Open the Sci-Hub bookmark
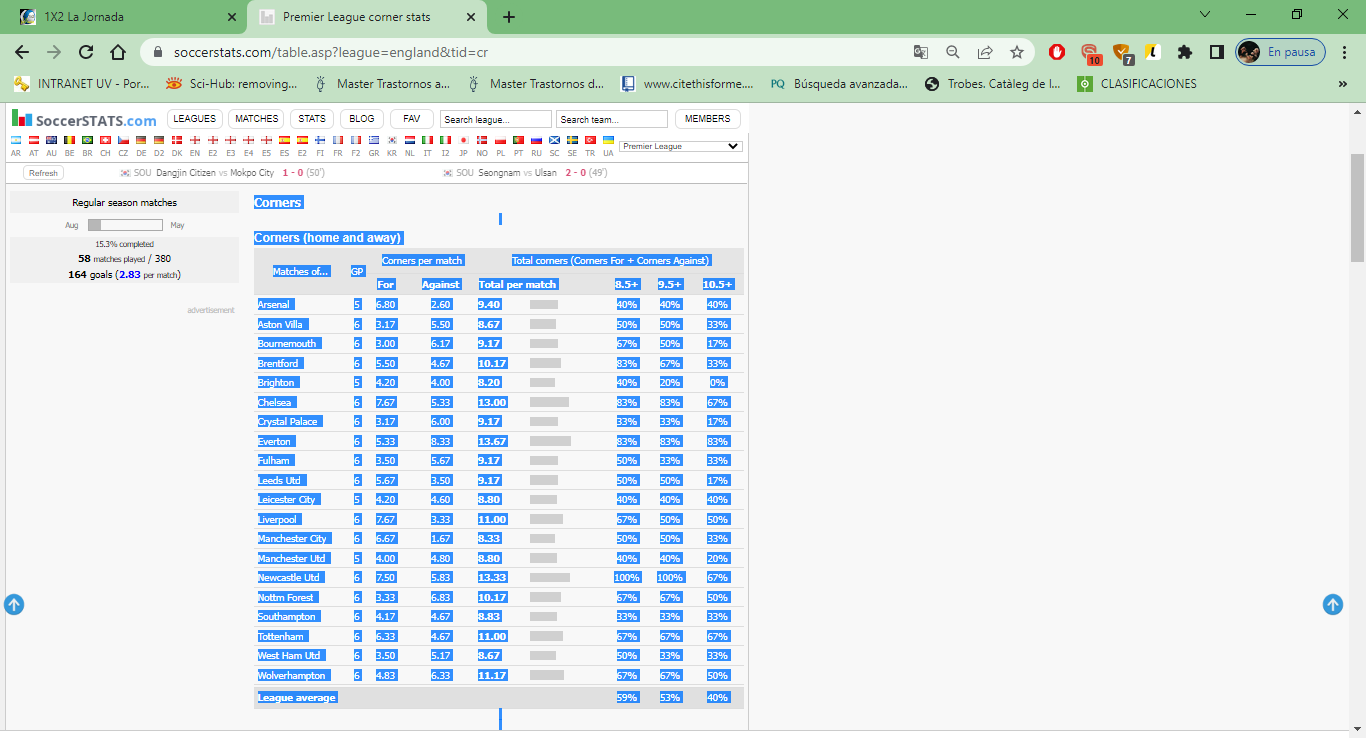 click(x=232, y=84)
